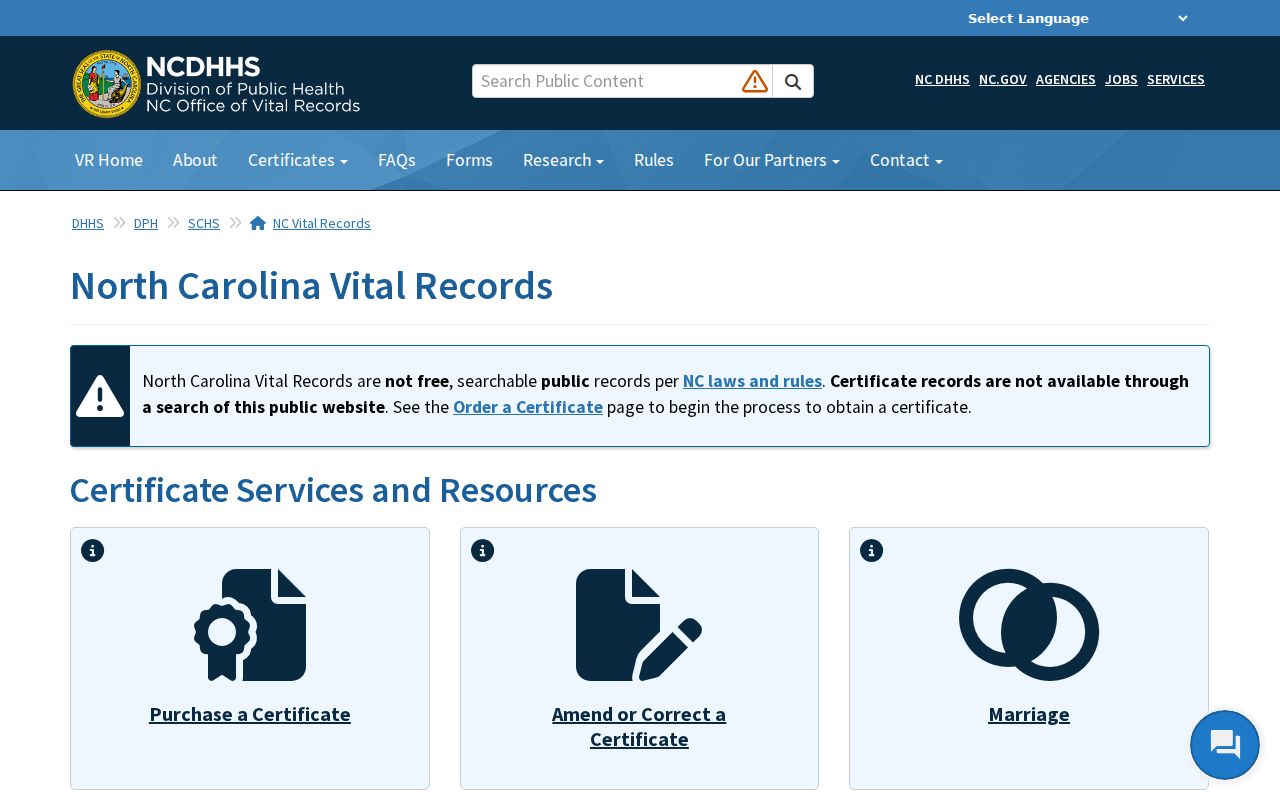1280x800 pixels.
Task: Click the home icon in the breadcrumb
Action: click(258, 223)
